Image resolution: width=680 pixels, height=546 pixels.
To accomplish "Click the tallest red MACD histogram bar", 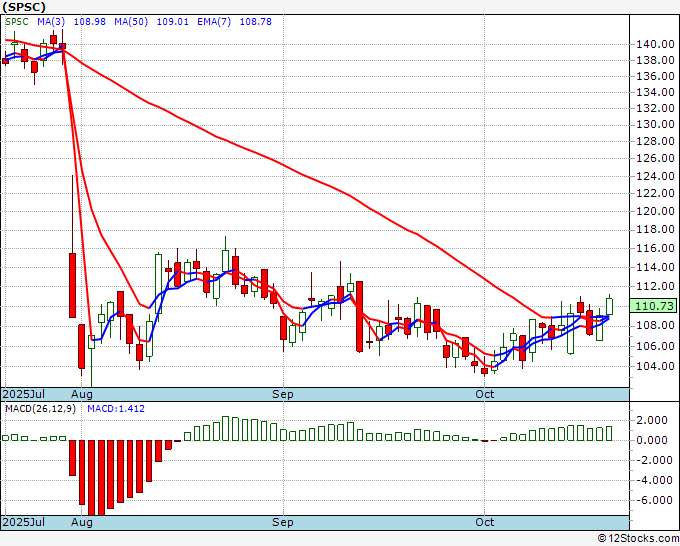I will [x=92, y=477].
